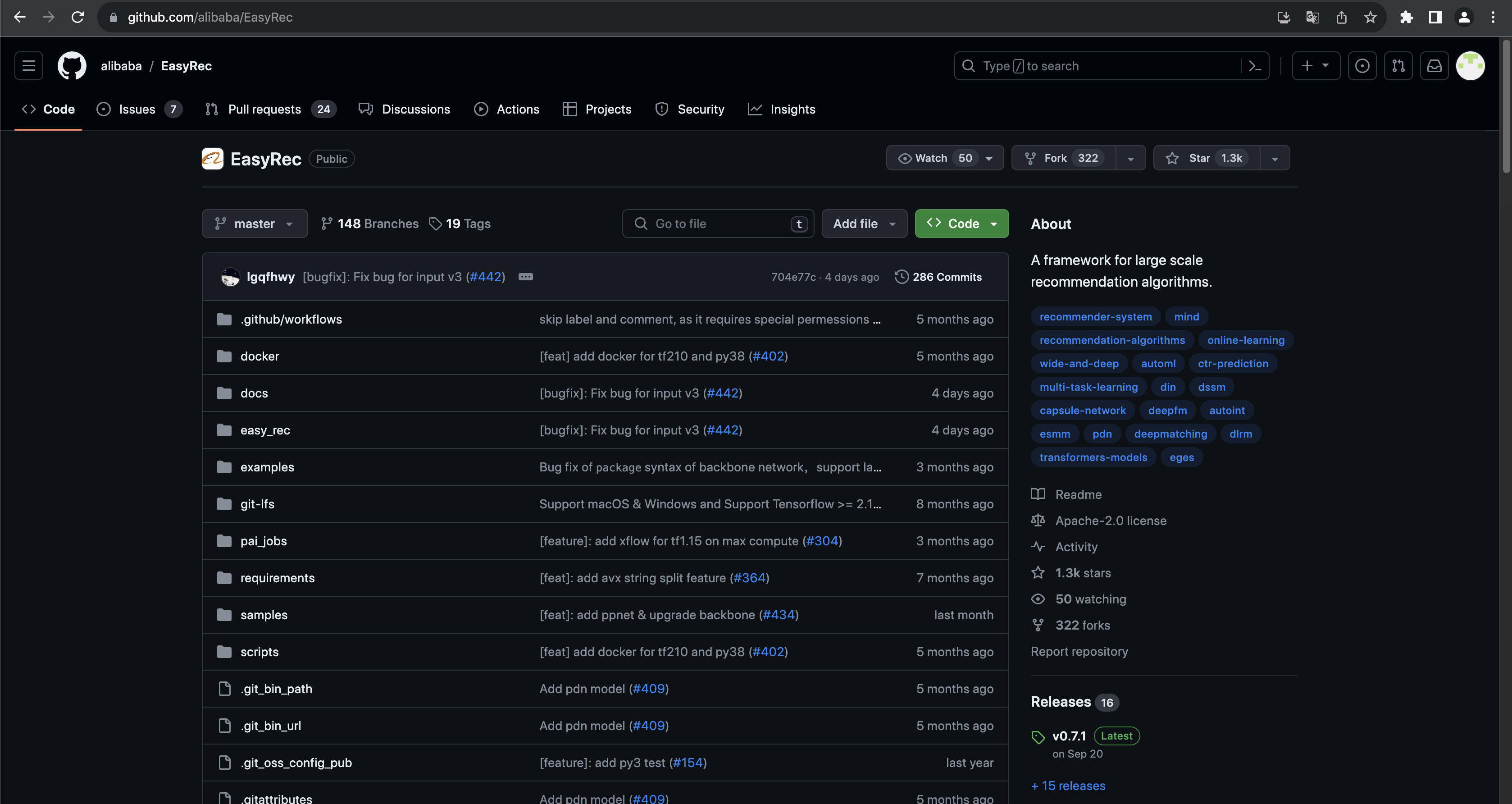Viewport: 1512px width, 804px height.
Task: Open the Pull requests tab
Action: (271, 109)
